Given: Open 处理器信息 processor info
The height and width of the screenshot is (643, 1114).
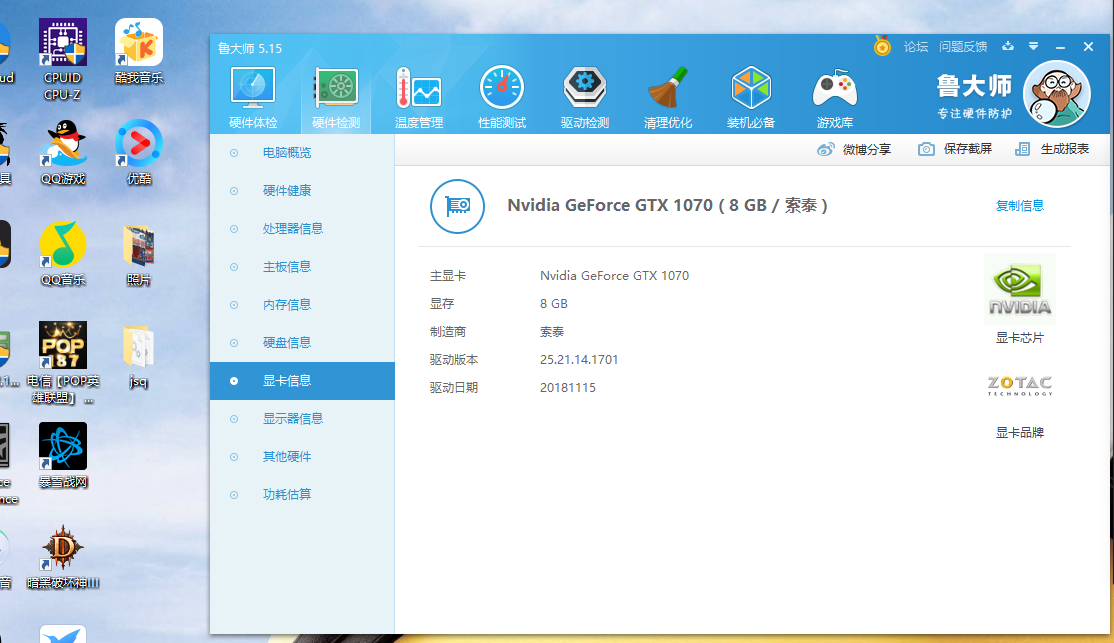Looking at the screenshot, I should pos(302,229).
